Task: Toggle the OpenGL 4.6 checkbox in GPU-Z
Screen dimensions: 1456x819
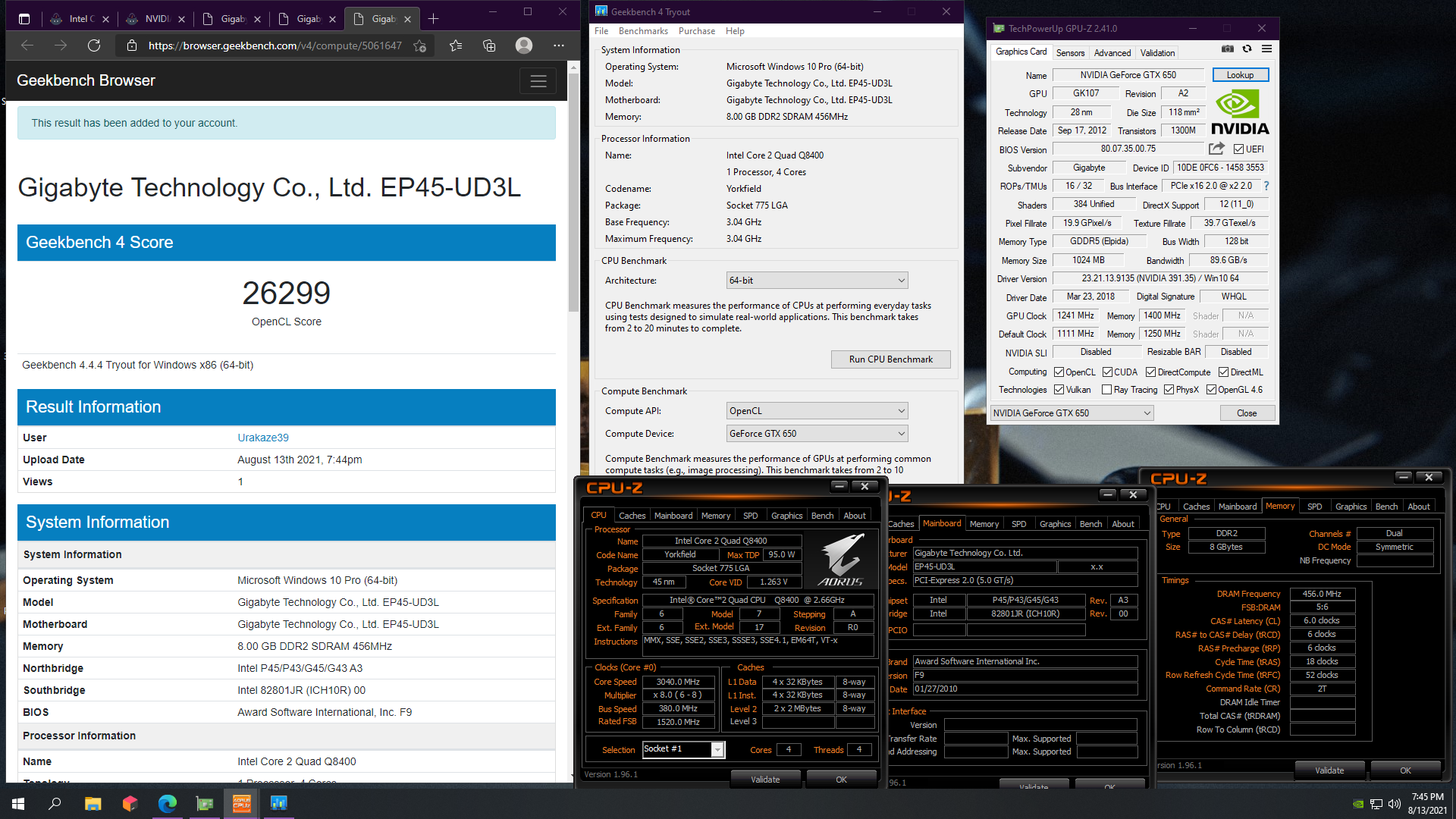Action: tap(1211, 390)
